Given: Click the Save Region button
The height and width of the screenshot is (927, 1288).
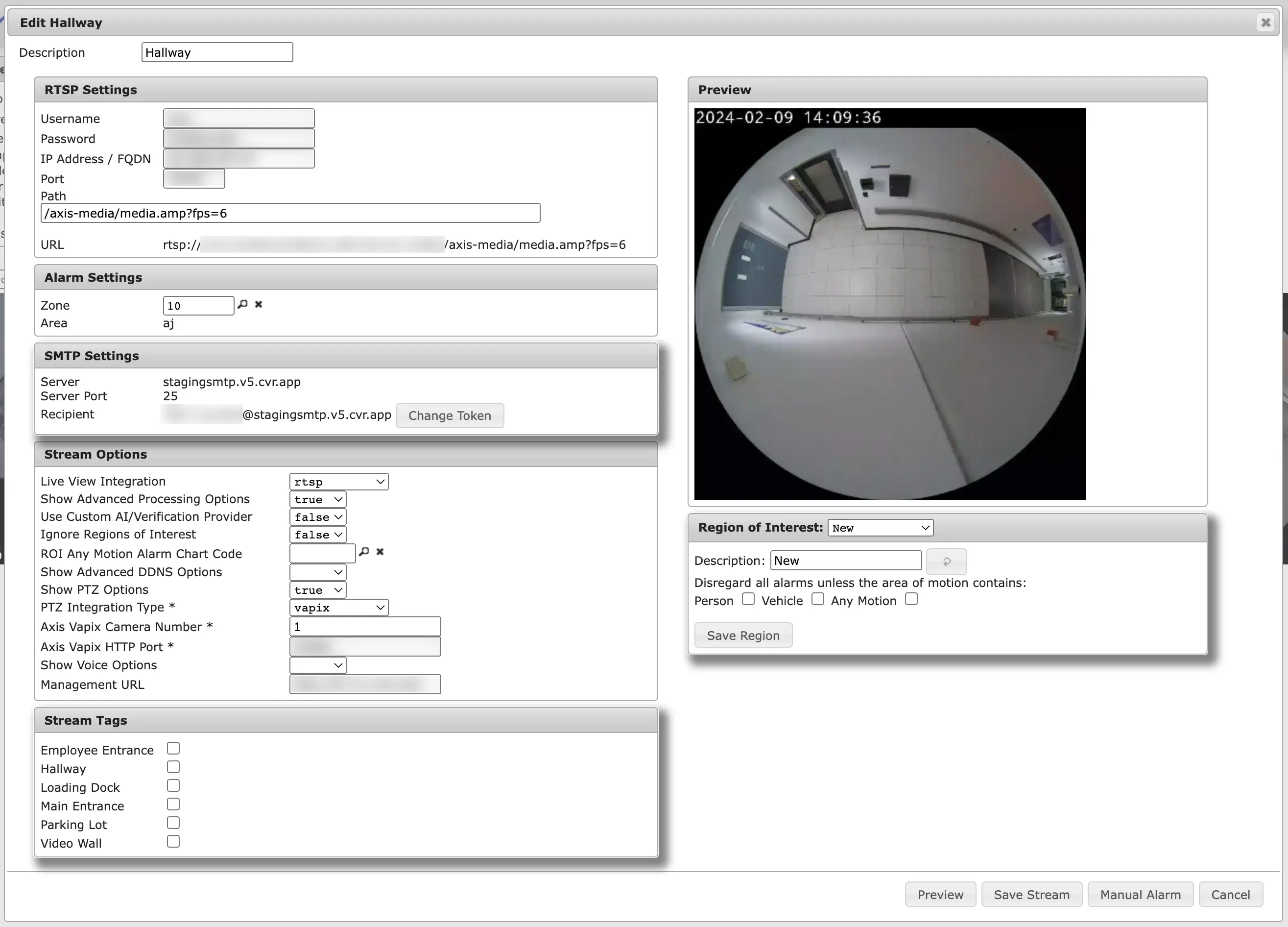Looking at the screenshot, I should pos(743,635).
